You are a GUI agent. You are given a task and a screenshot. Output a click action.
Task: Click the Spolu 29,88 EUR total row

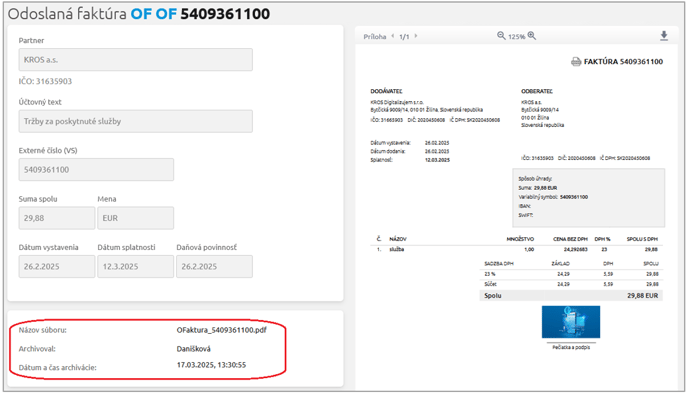571,296
